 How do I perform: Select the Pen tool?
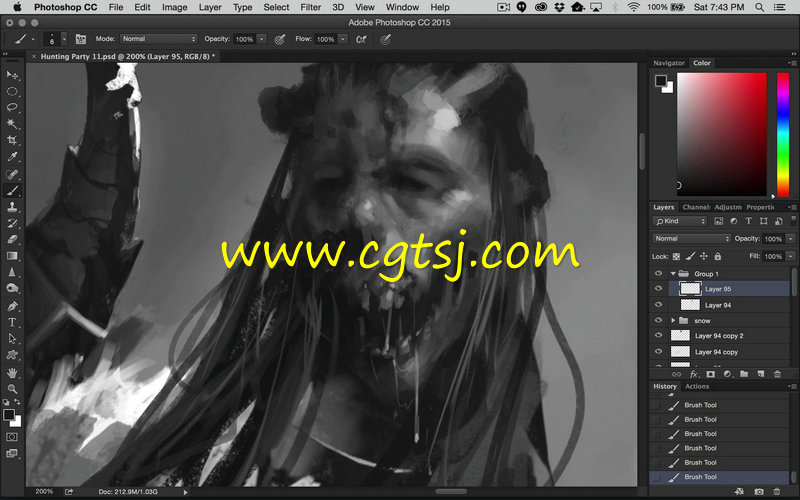pos(12,306)
